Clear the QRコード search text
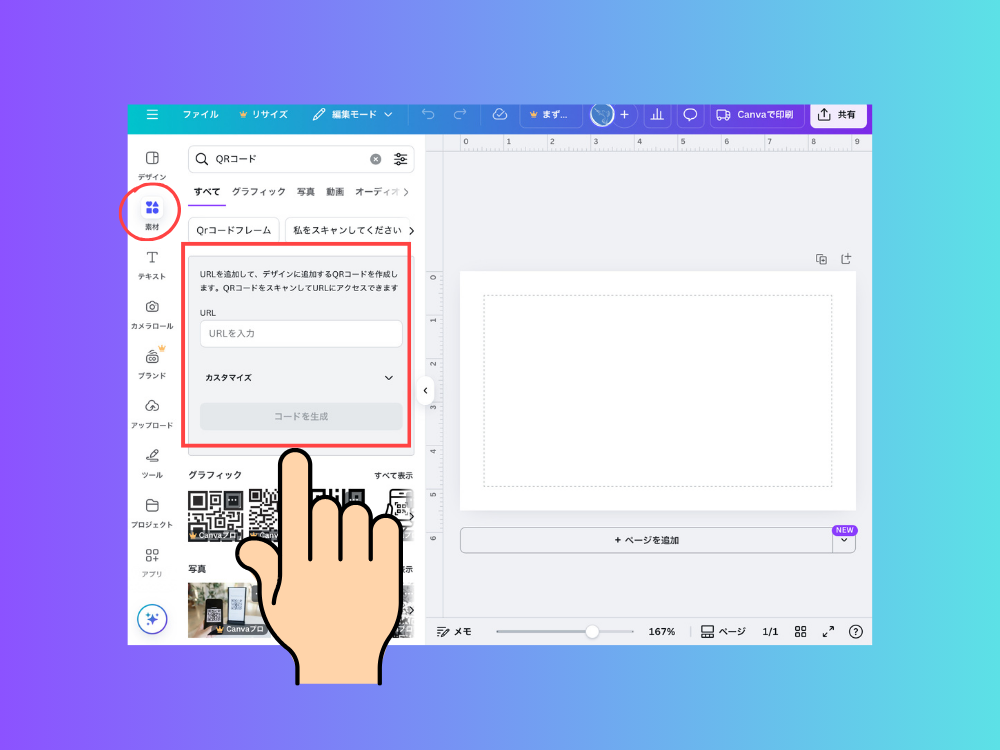1000x750 pixels. click(x=376, y=159)
